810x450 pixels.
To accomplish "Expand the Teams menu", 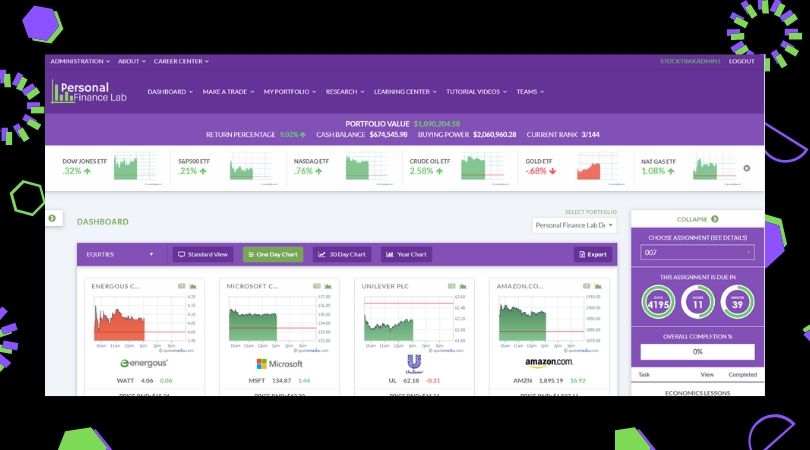I will coord(531,91).
